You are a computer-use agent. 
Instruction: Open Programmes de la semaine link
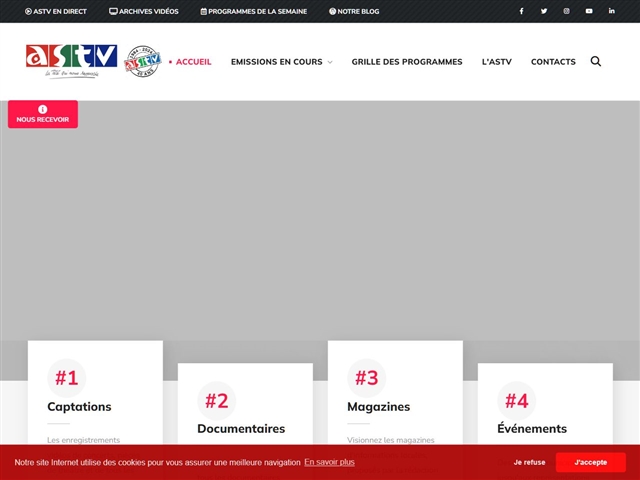[253, 11]
